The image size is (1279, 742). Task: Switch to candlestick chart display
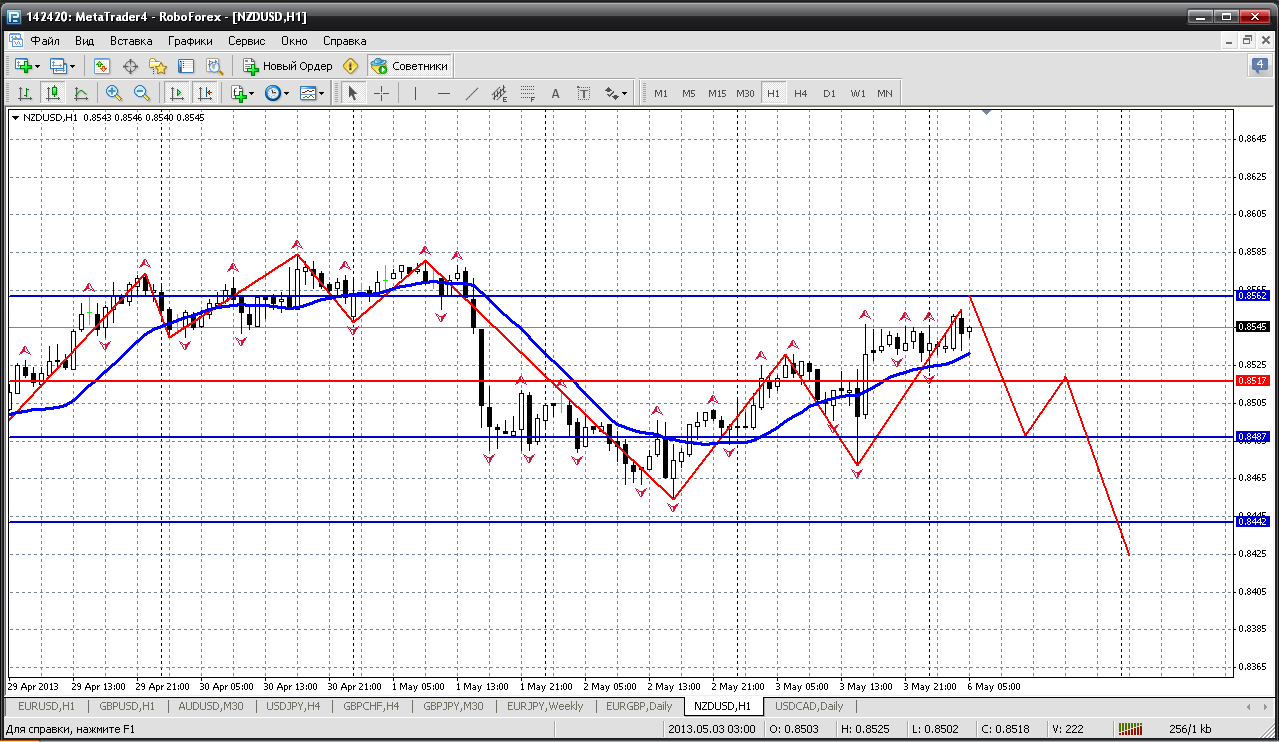pyautogui.click(x=53, y=93)
